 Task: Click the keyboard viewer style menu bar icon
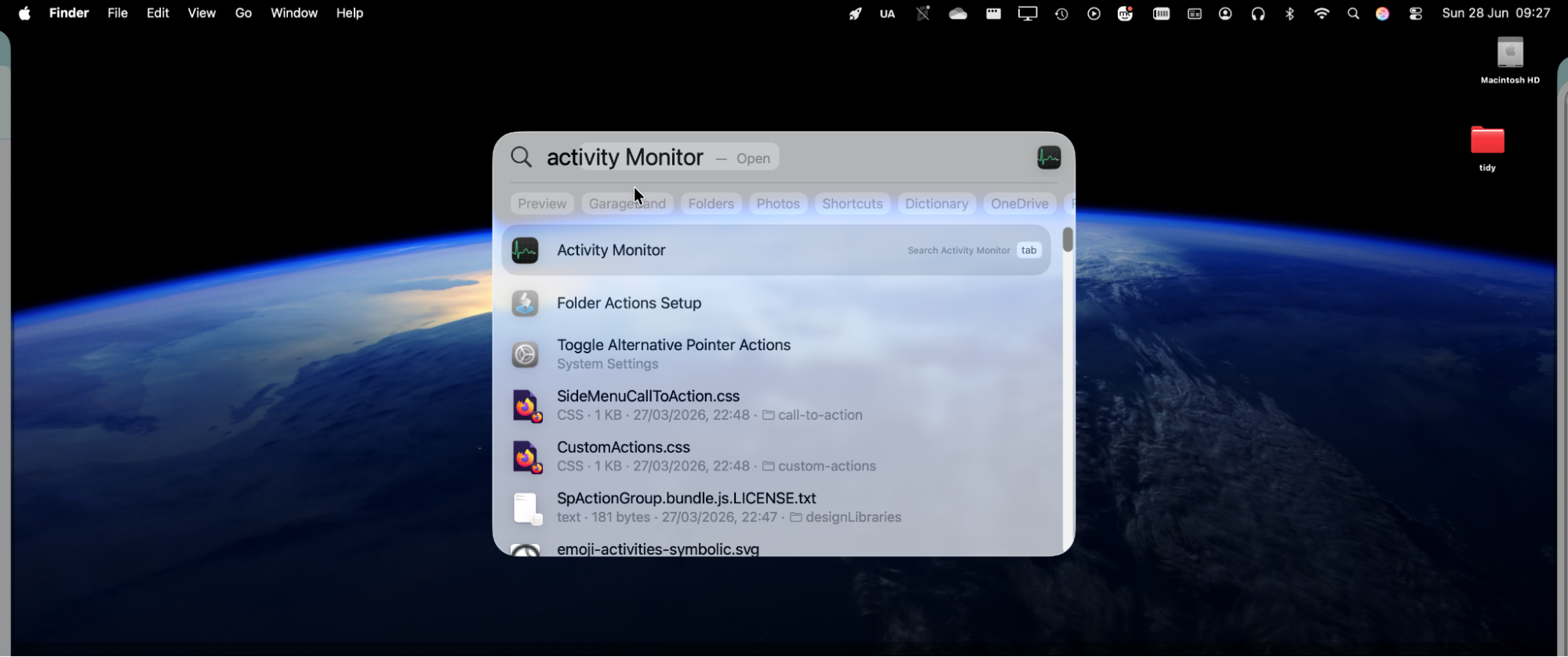(x=1194, y=13)
